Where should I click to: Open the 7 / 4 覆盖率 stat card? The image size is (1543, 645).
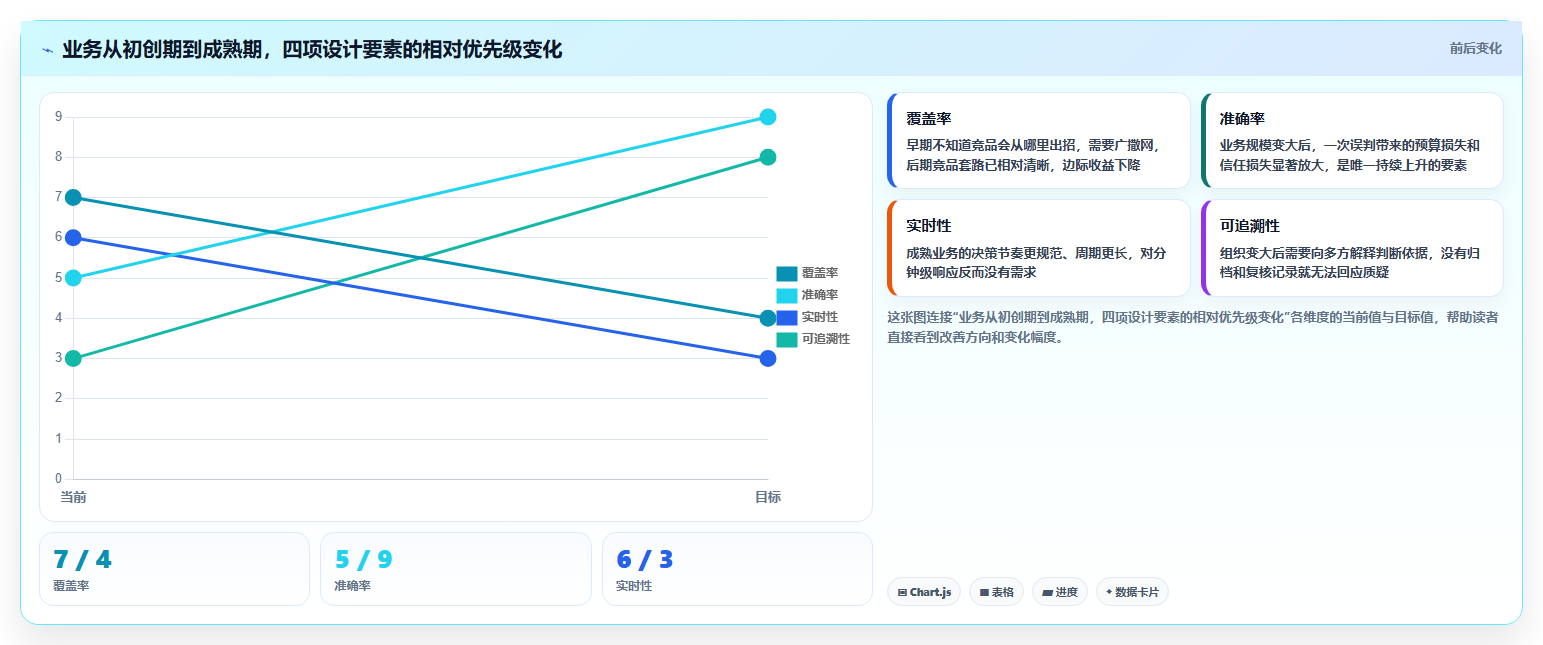(x=174, y=569)
